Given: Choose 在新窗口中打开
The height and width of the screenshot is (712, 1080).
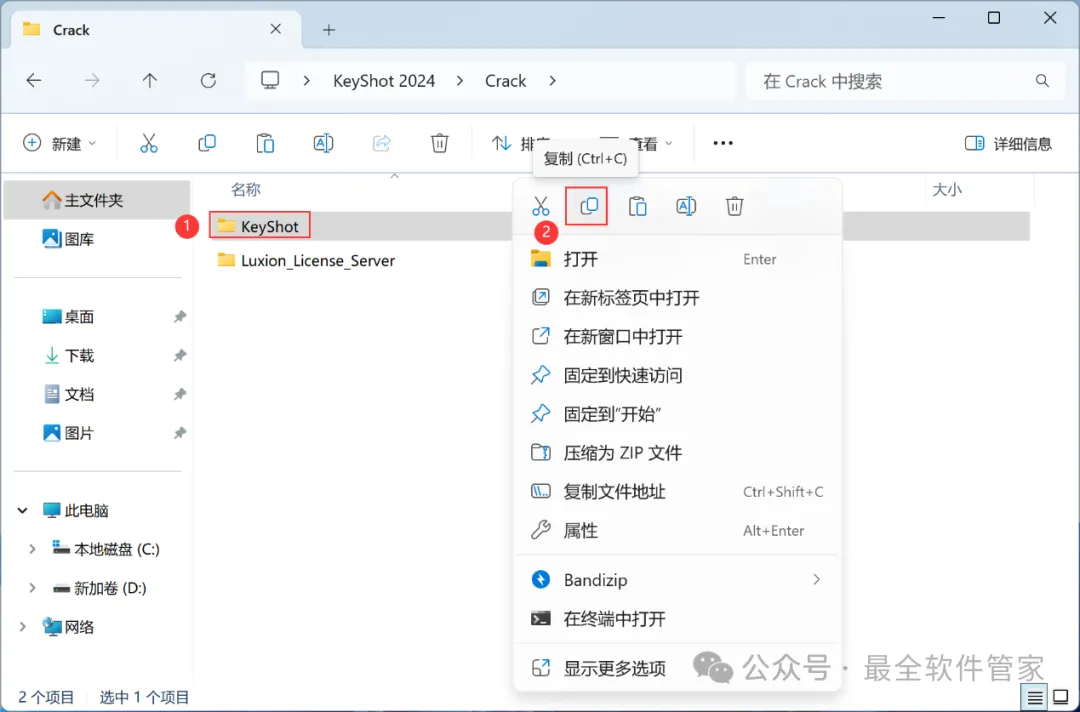Looking at the screenshot, I should tap(677, 337).
